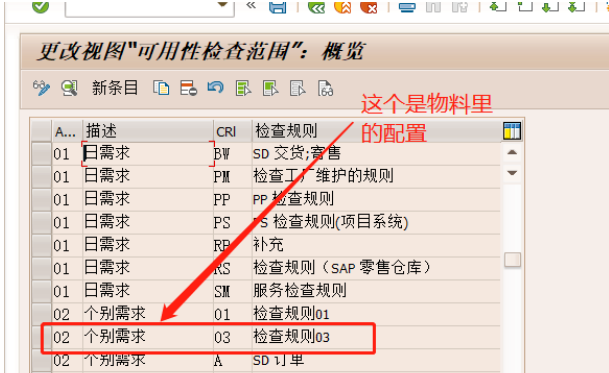Select the PP row using its row selector
Viewport: 609px width, 373px height.
(x=41, y=200)
